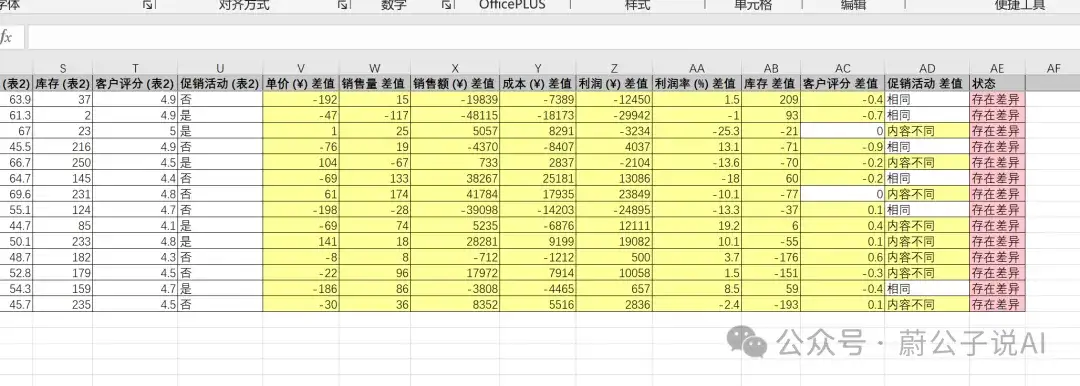1080x386 pixels.
Task: Select the cell with value 5057
Action: [x=455, y=130]
